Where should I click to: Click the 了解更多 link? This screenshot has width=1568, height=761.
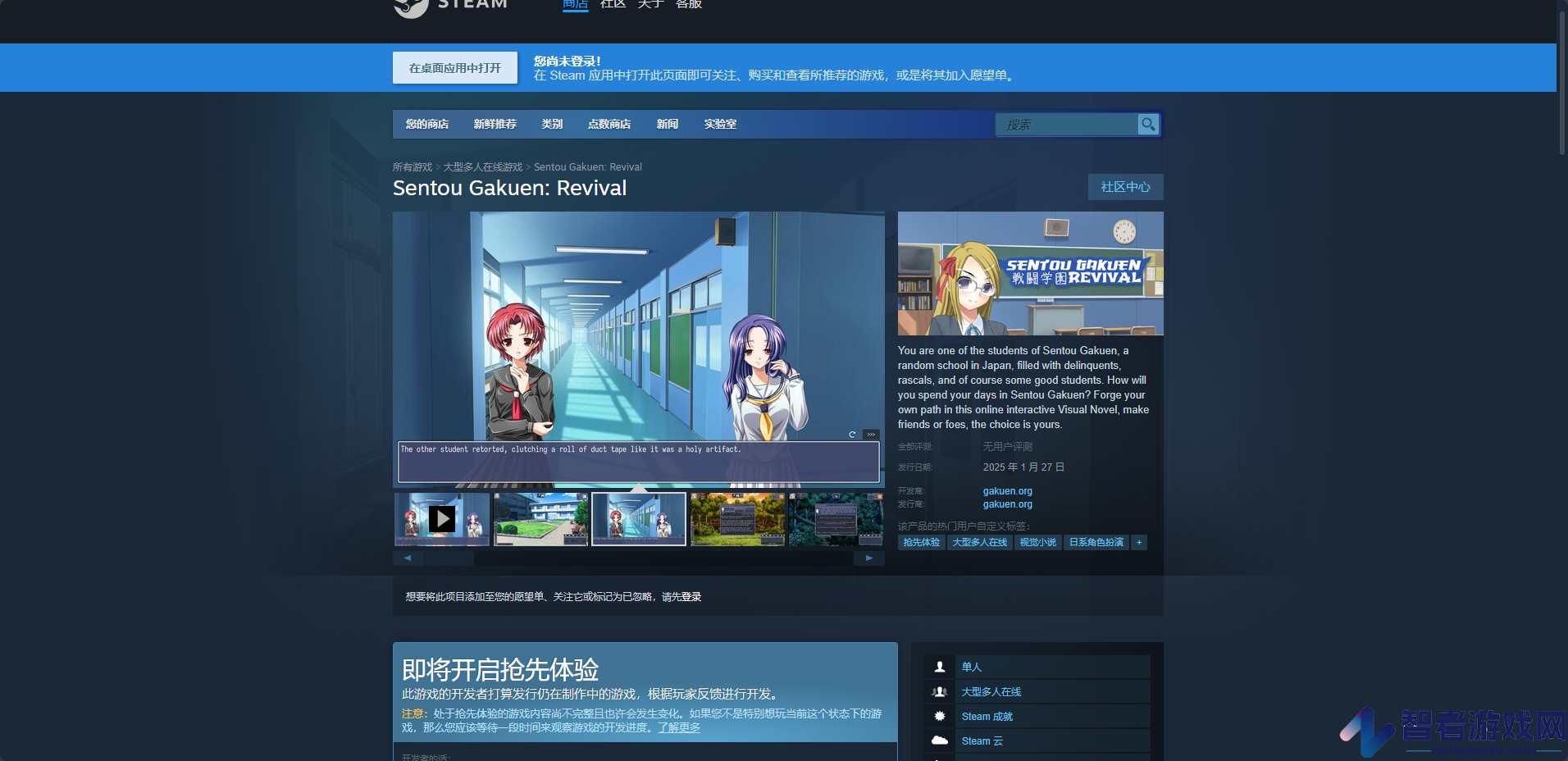pos(679,727)
